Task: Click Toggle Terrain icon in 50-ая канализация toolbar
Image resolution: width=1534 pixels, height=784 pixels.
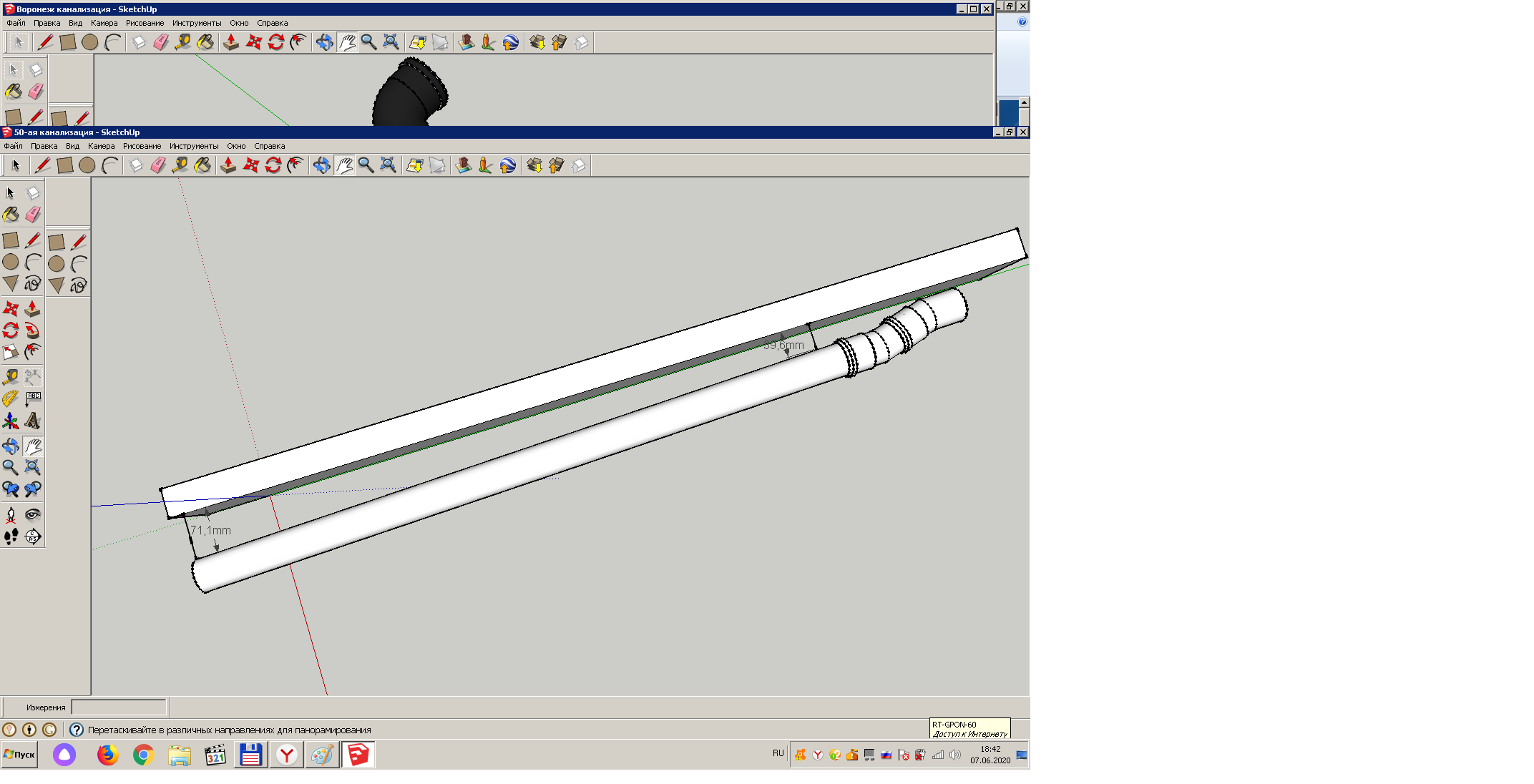Action: click(437, 165)
